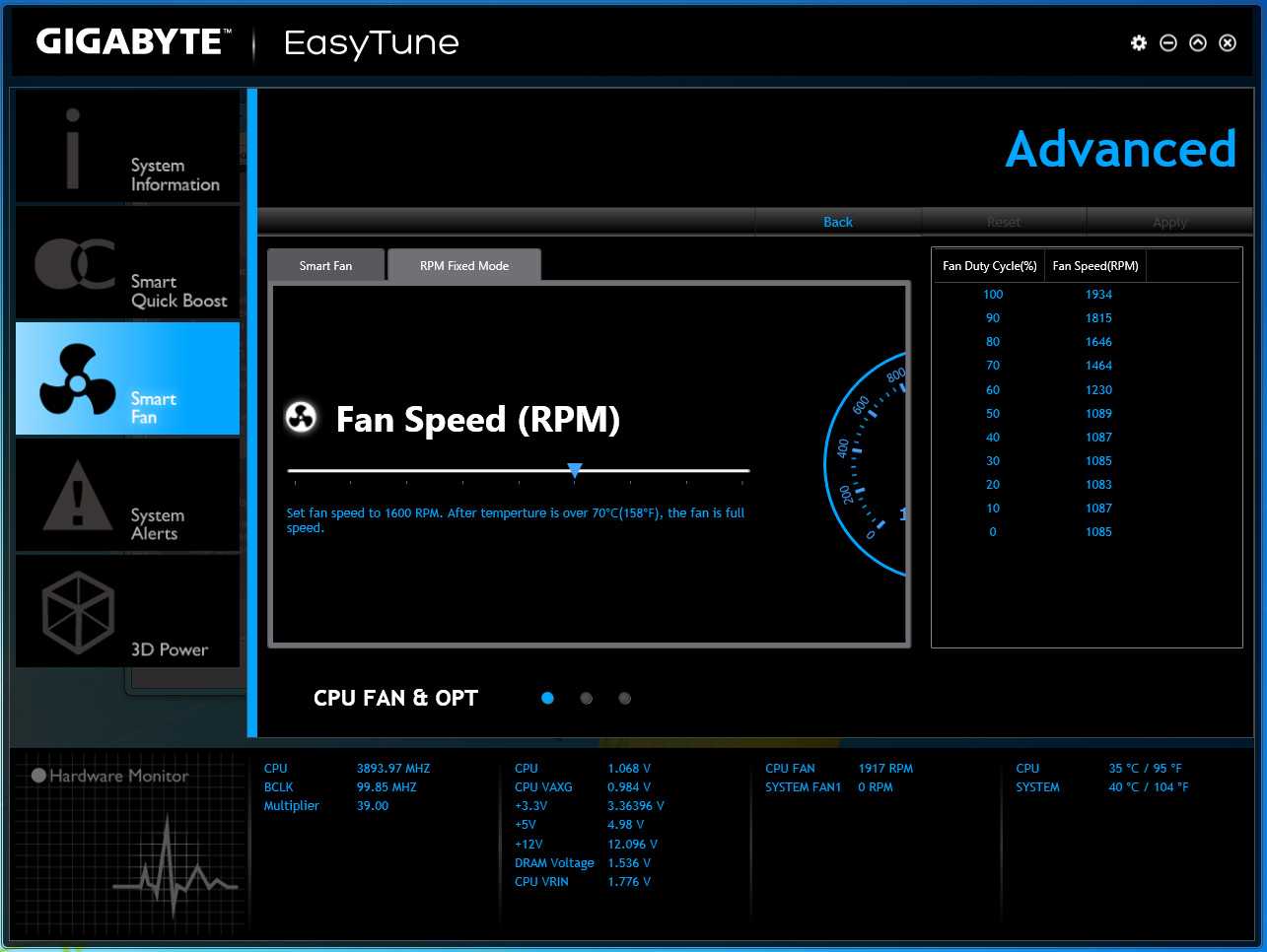Click the Fan Duty Cycle(%) column header

[x=989, y=266]
